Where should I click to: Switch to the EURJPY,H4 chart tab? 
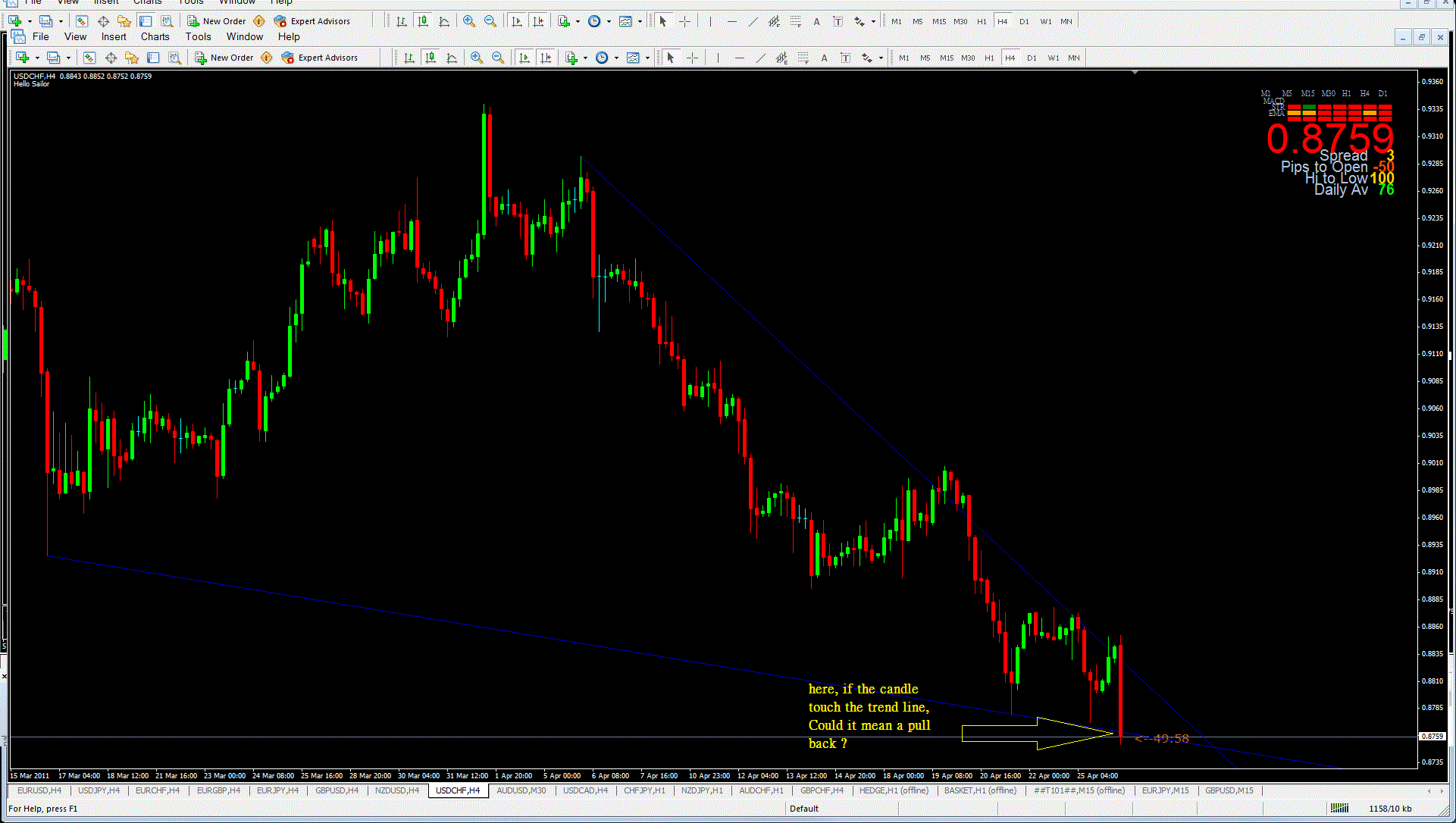277,790
